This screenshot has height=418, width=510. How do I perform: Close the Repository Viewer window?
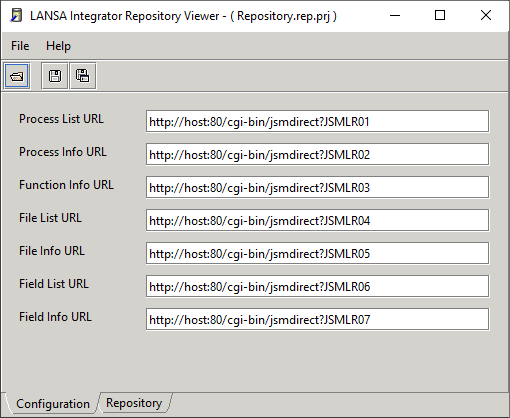[486, 16]
